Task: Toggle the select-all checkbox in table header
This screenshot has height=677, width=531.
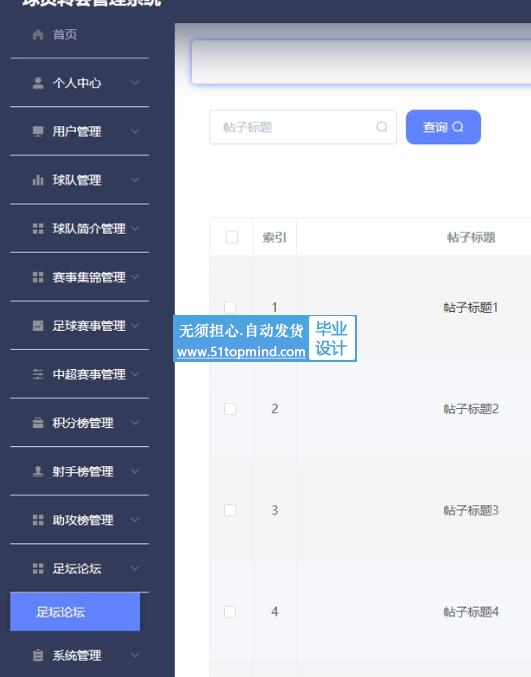Action: coord(232,237)
